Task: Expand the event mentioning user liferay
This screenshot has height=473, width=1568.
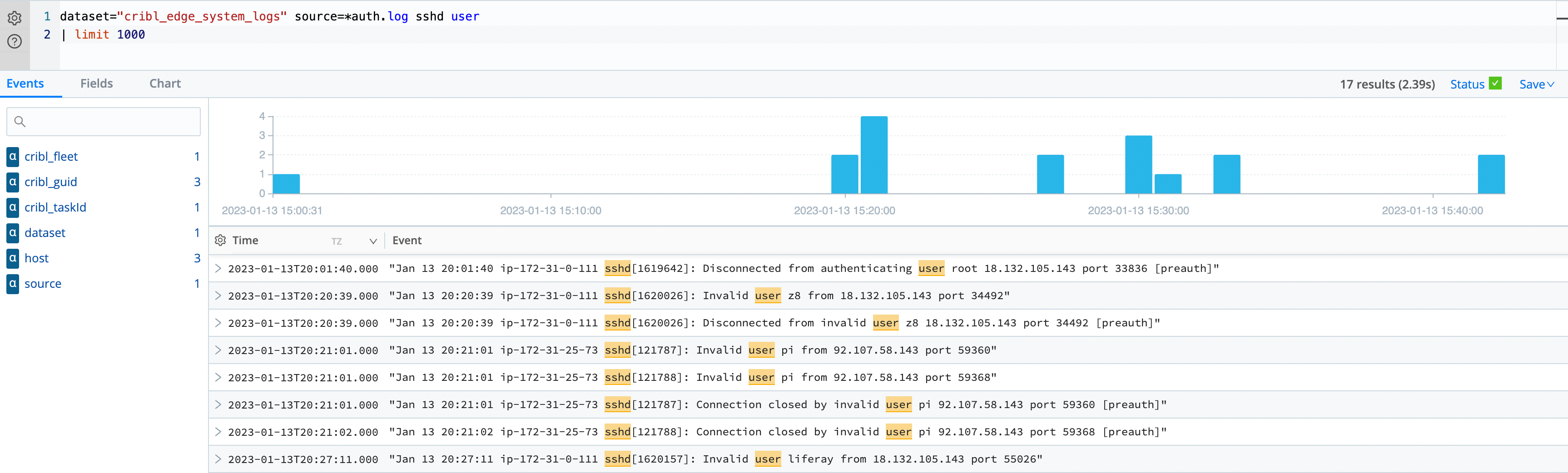Action: [x=218, y=459]
